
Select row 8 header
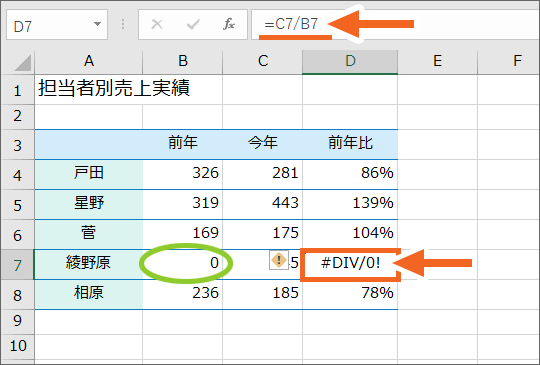click(18, 294)
